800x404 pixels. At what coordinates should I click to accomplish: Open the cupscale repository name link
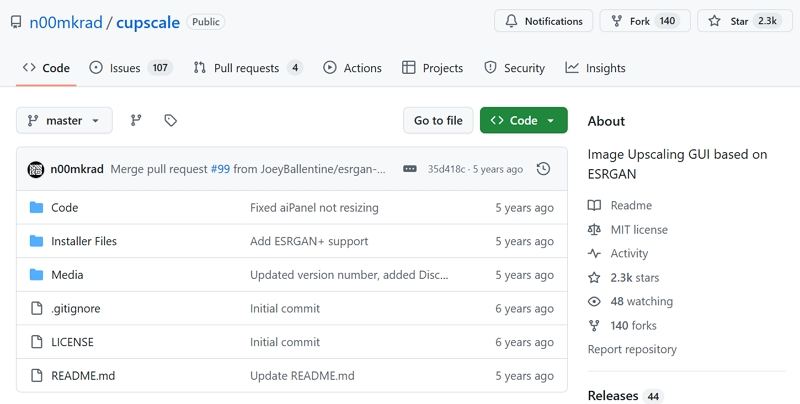click(148, 22)
